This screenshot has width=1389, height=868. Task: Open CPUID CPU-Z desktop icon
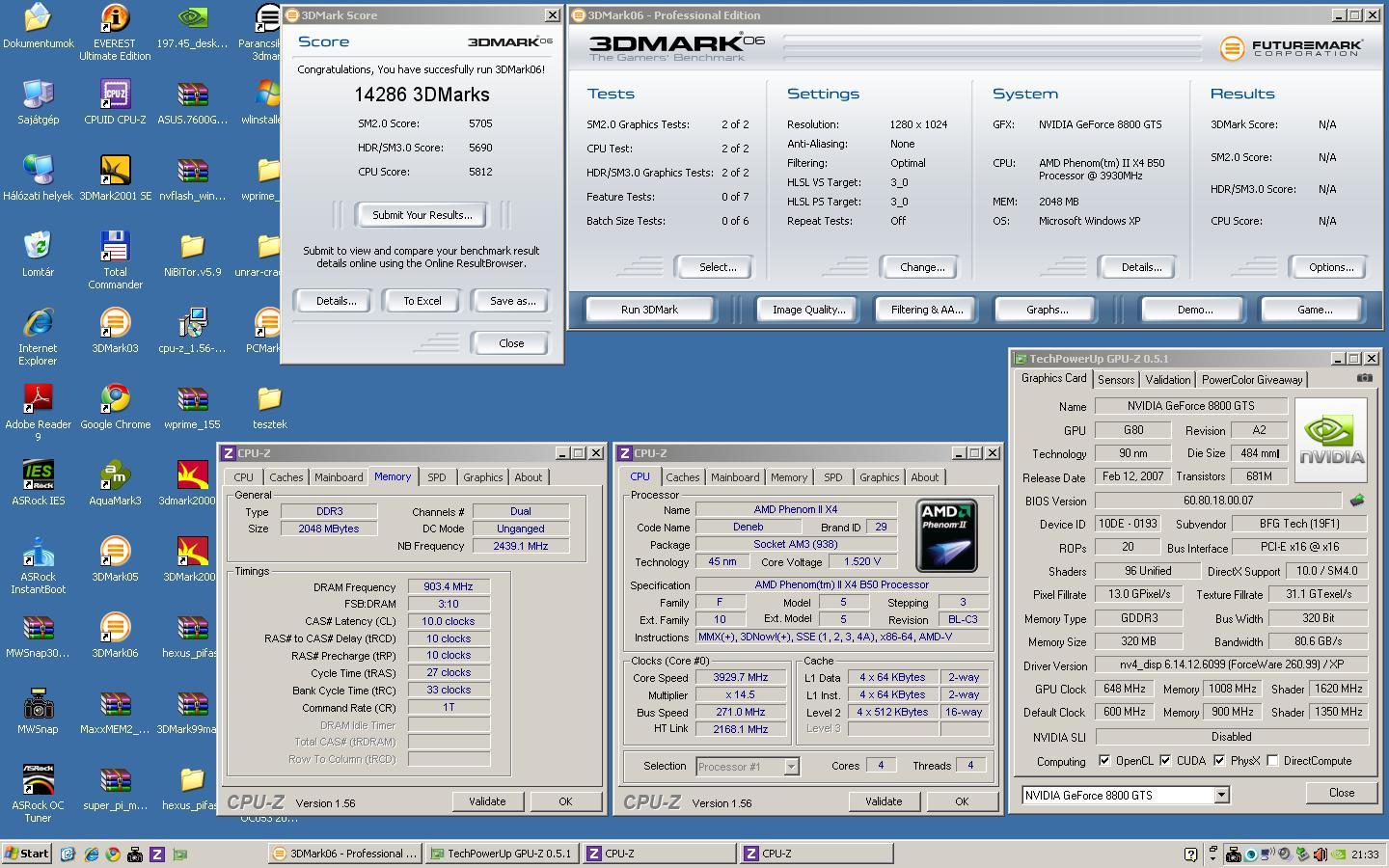pos(115,101)
